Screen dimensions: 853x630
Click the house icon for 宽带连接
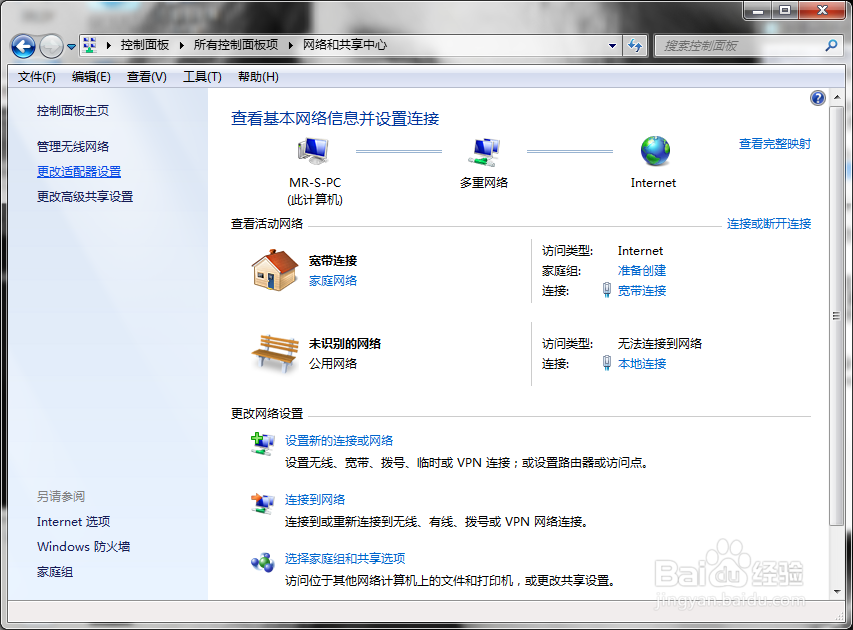(x=275, y=270)
